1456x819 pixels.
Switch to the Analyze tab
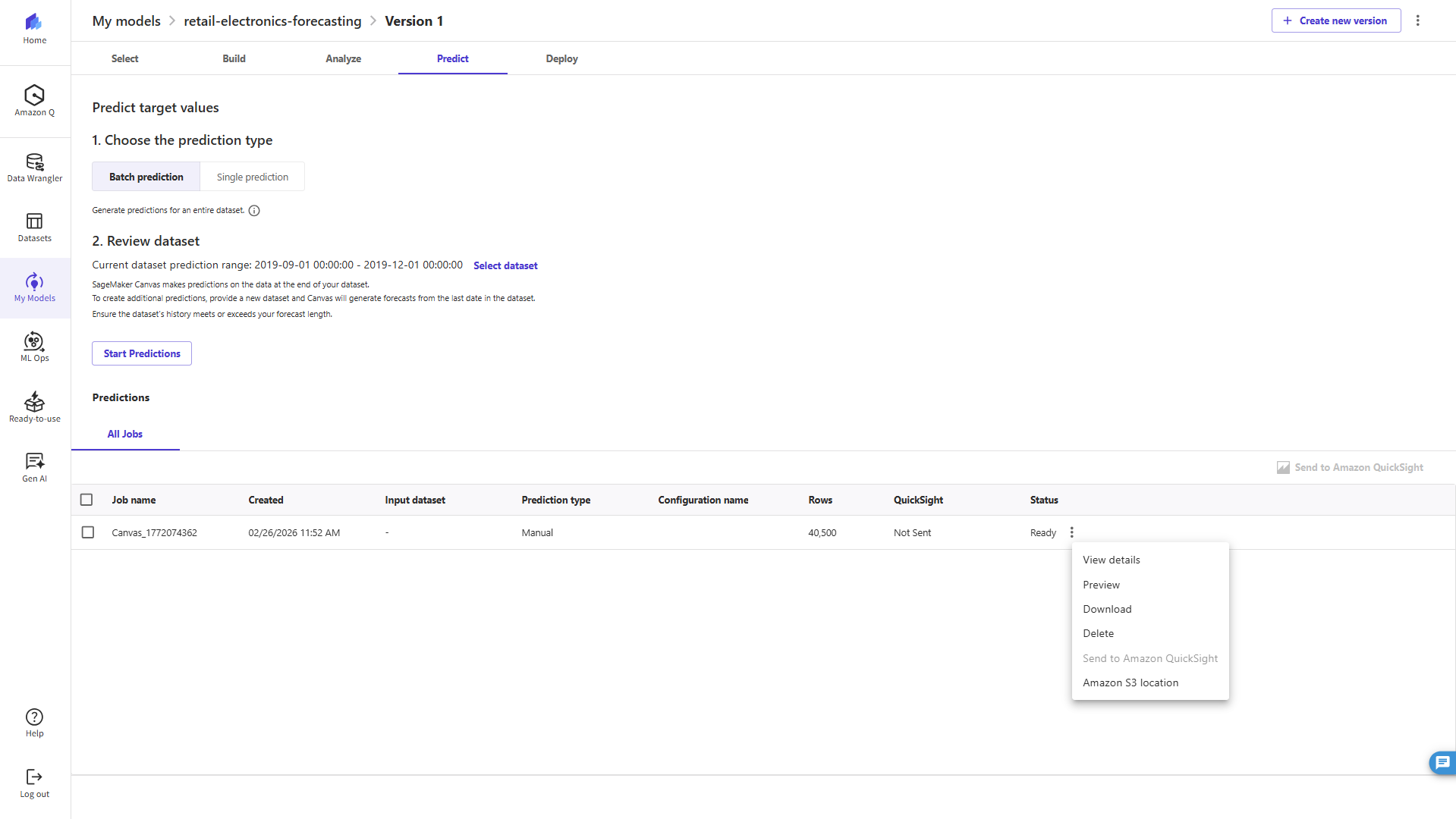tap(343, 58)
